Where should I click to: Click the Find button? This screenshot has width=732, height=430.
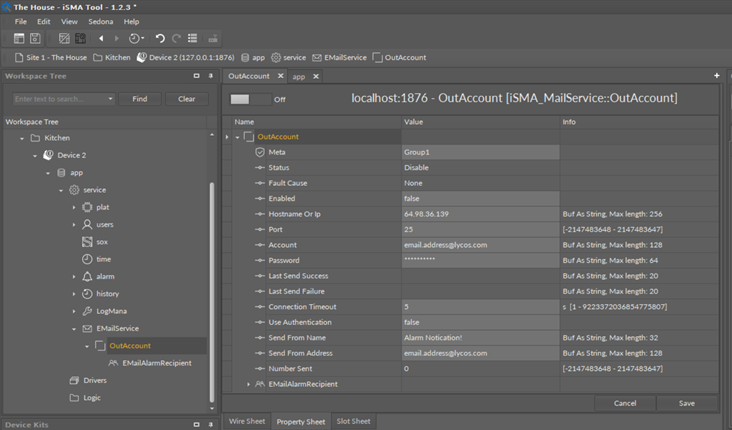[x=139, y=99]
